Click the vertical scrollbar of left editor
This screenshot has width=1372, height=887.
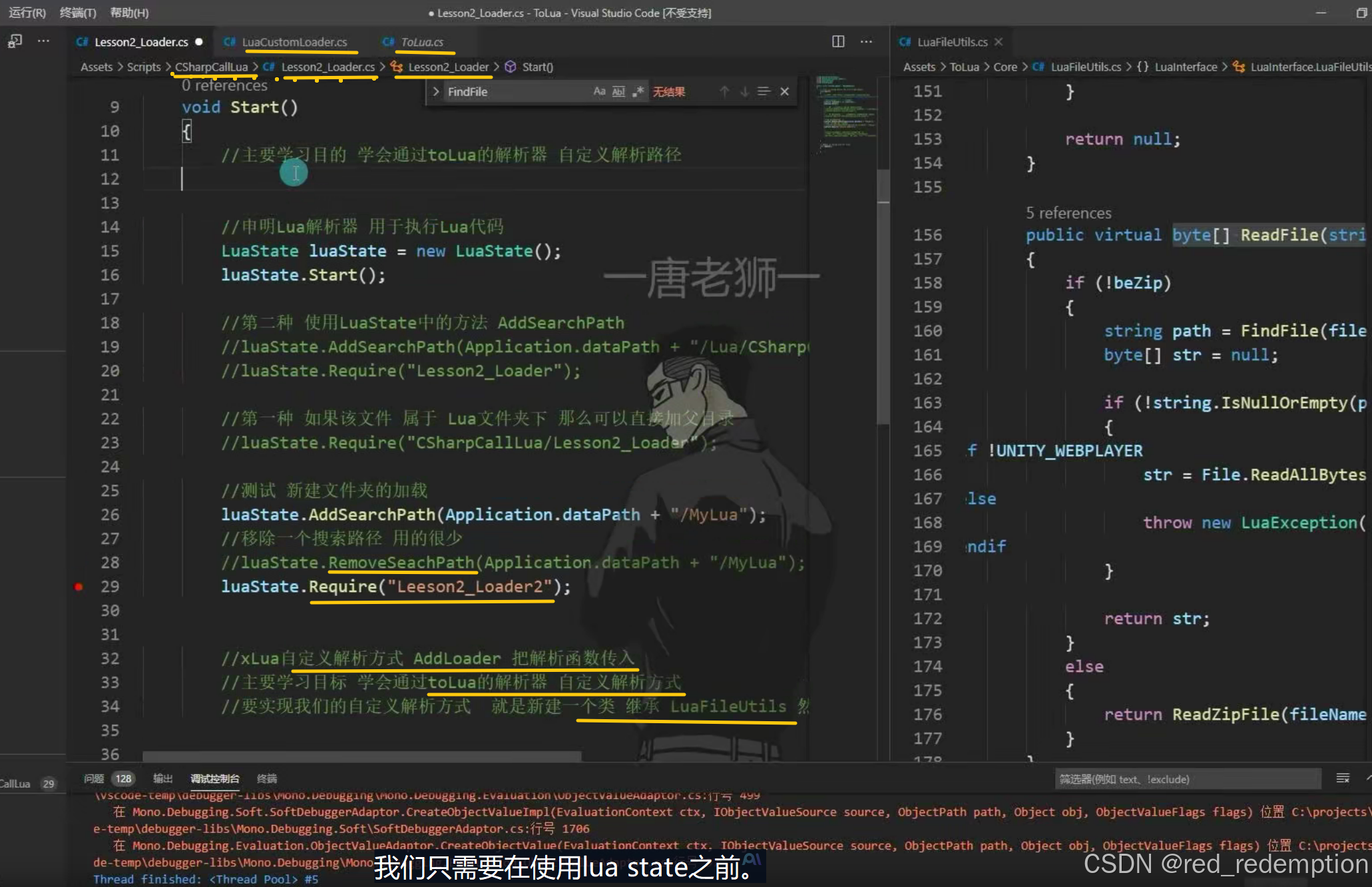click(x=883, y=296)
